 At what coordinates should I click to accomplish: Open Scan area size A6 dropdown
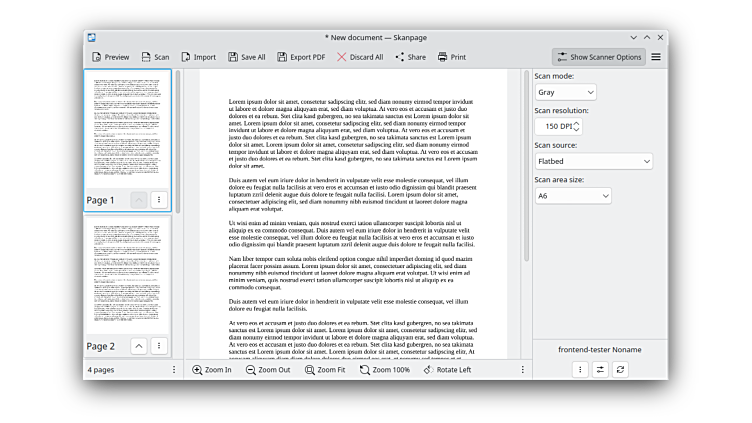coord(572,196)
